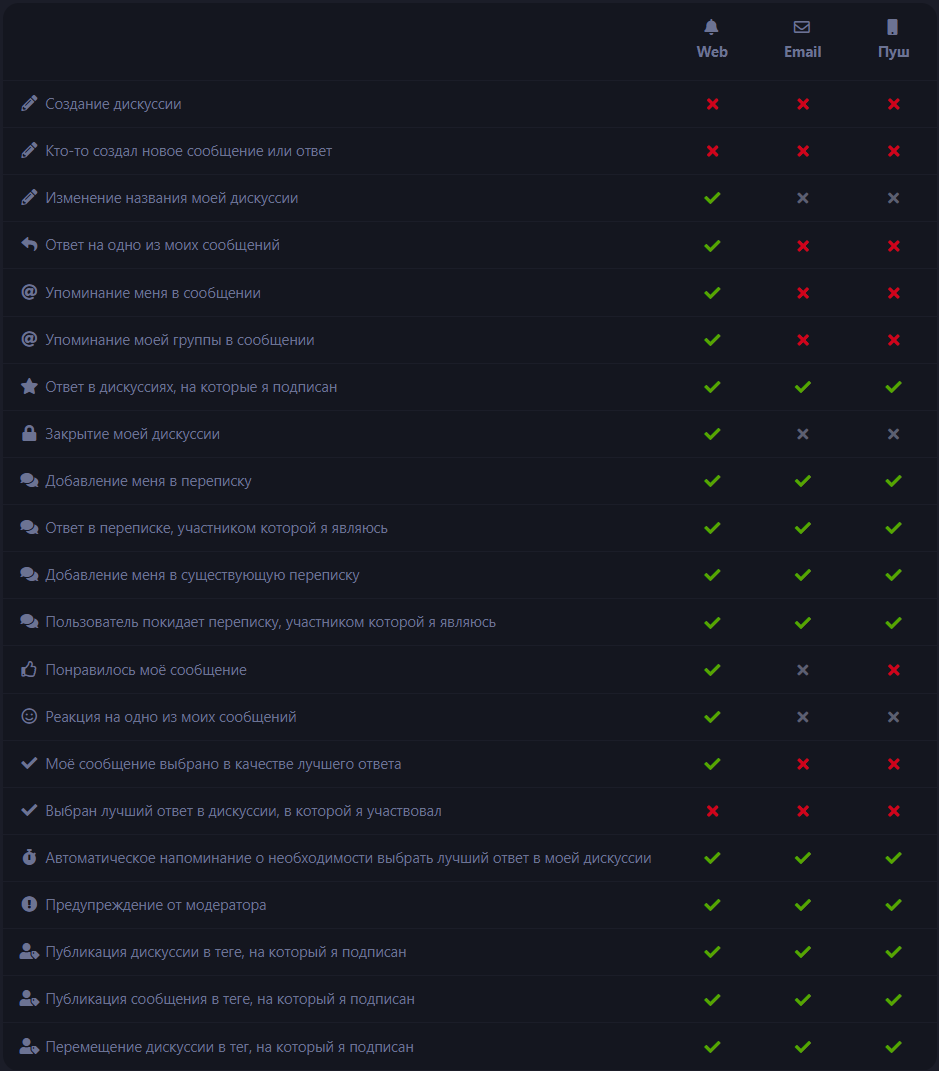Click the lock icon beside Закрытие моей дискуссии

click(29, 434)
